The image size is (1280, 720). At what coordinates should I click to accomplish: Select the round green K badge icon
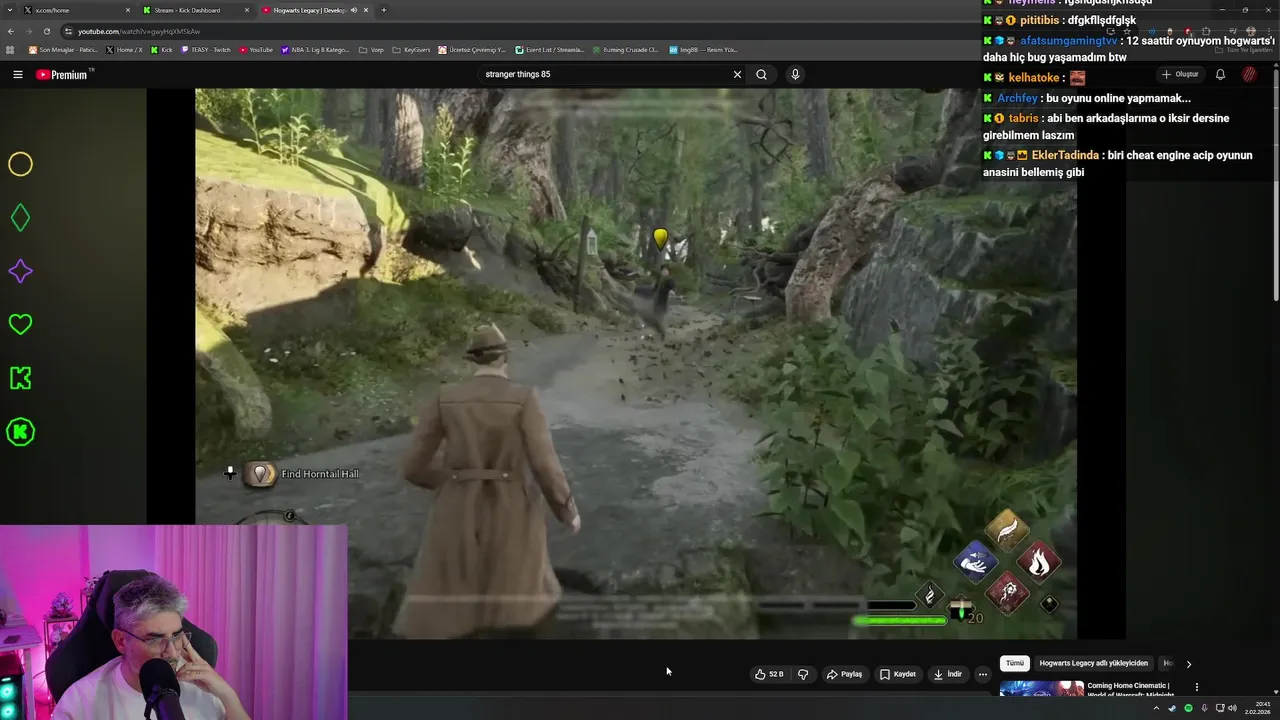coord(20,432)
